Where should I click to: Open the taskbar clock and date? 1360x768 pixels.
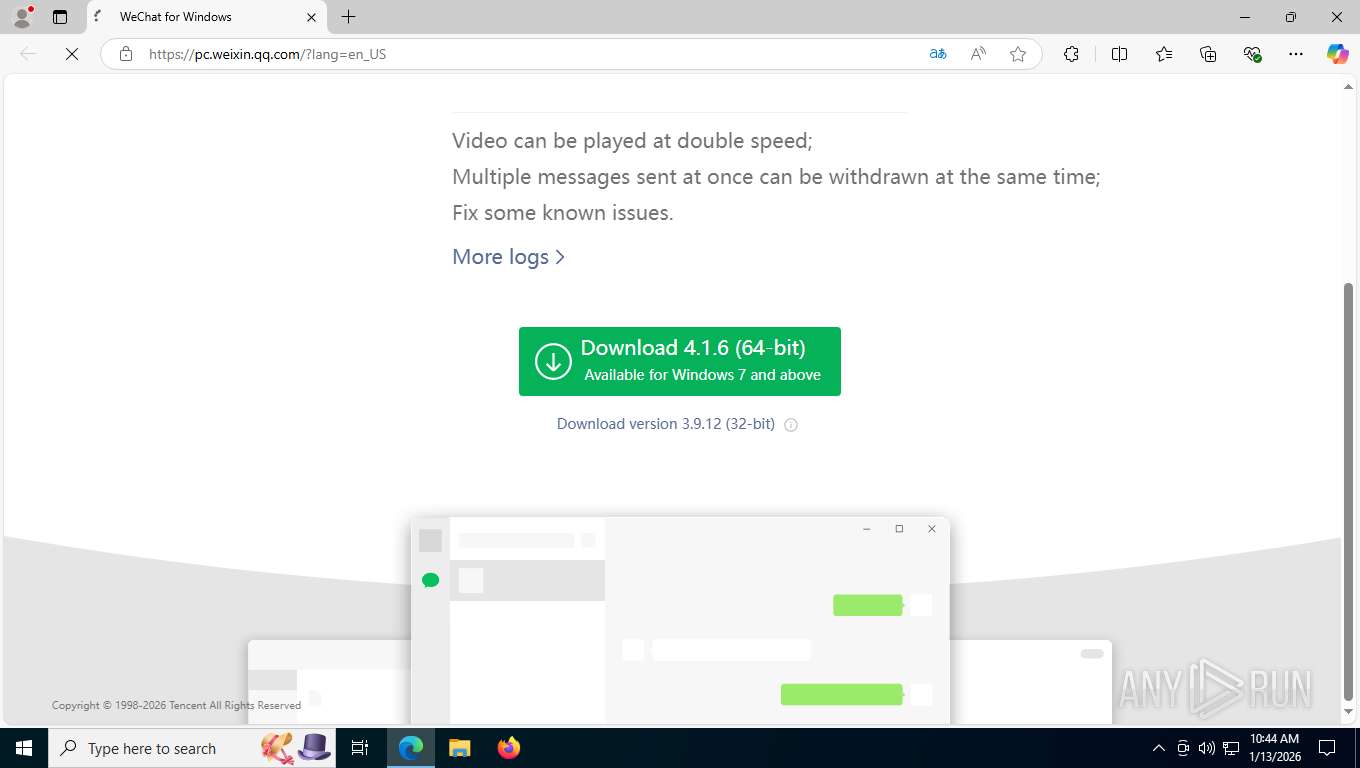pos(1275,748)
